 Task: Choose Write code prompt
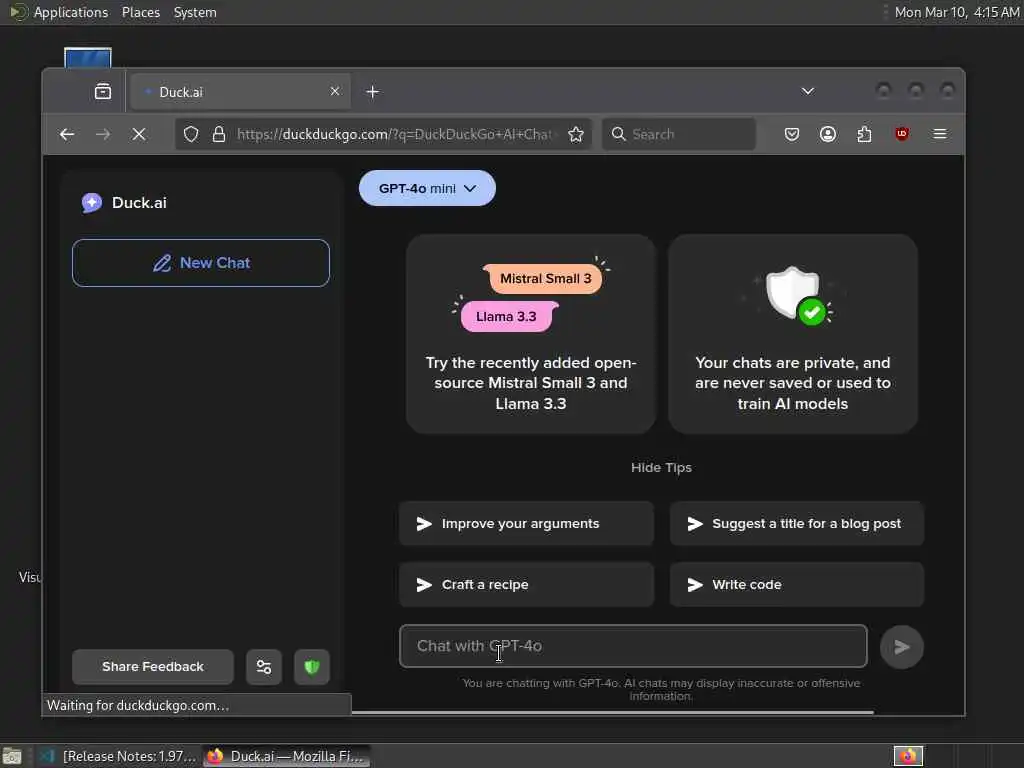click(797, 584)
